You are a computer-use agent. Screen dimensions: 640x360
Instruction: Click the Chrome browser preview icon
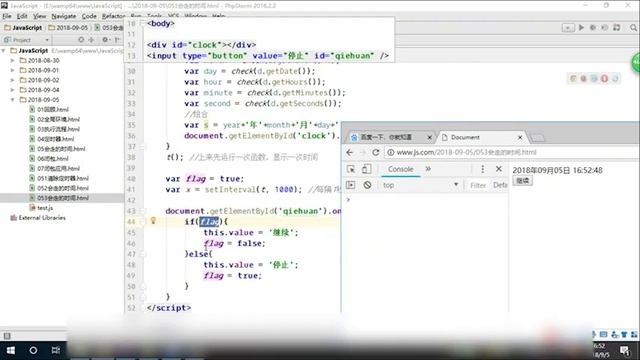[573, 78]
